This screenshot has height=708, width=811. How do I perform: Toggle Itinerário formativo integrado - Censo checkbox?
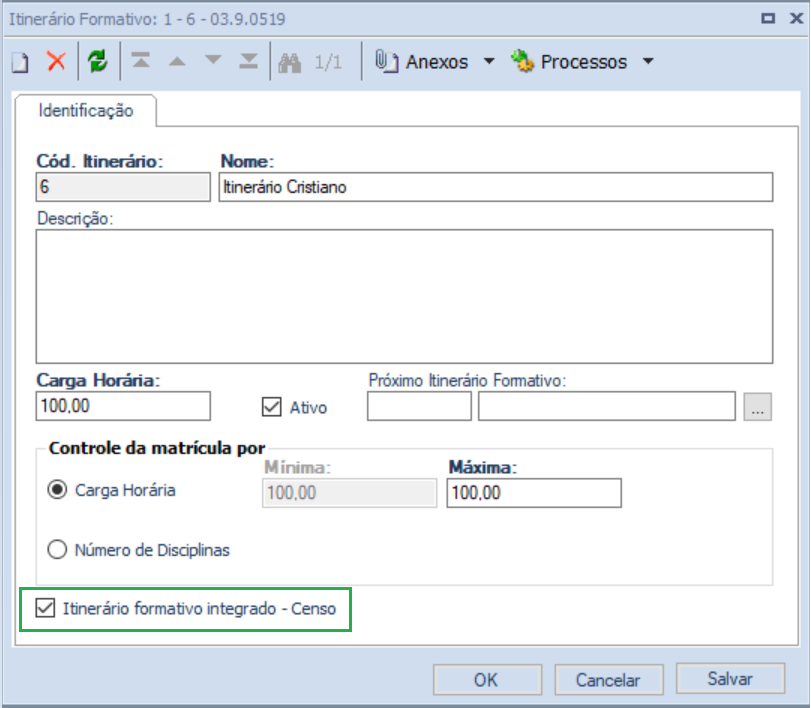45,608
